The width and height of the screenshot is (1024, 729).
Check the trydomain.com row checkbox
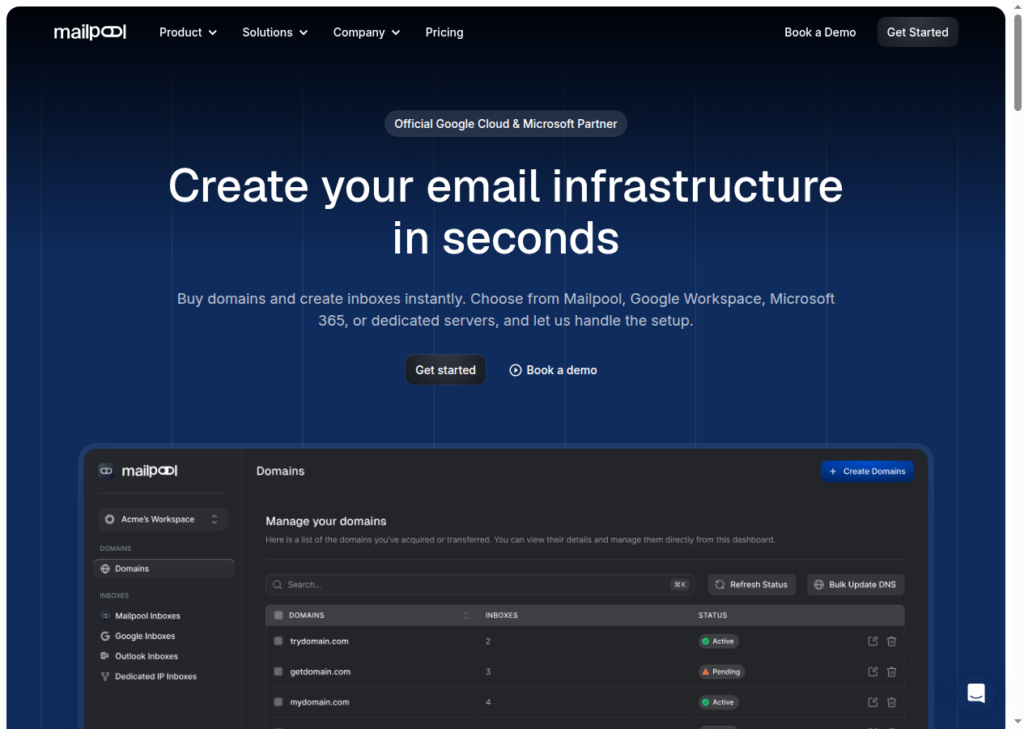click(278, 641)
